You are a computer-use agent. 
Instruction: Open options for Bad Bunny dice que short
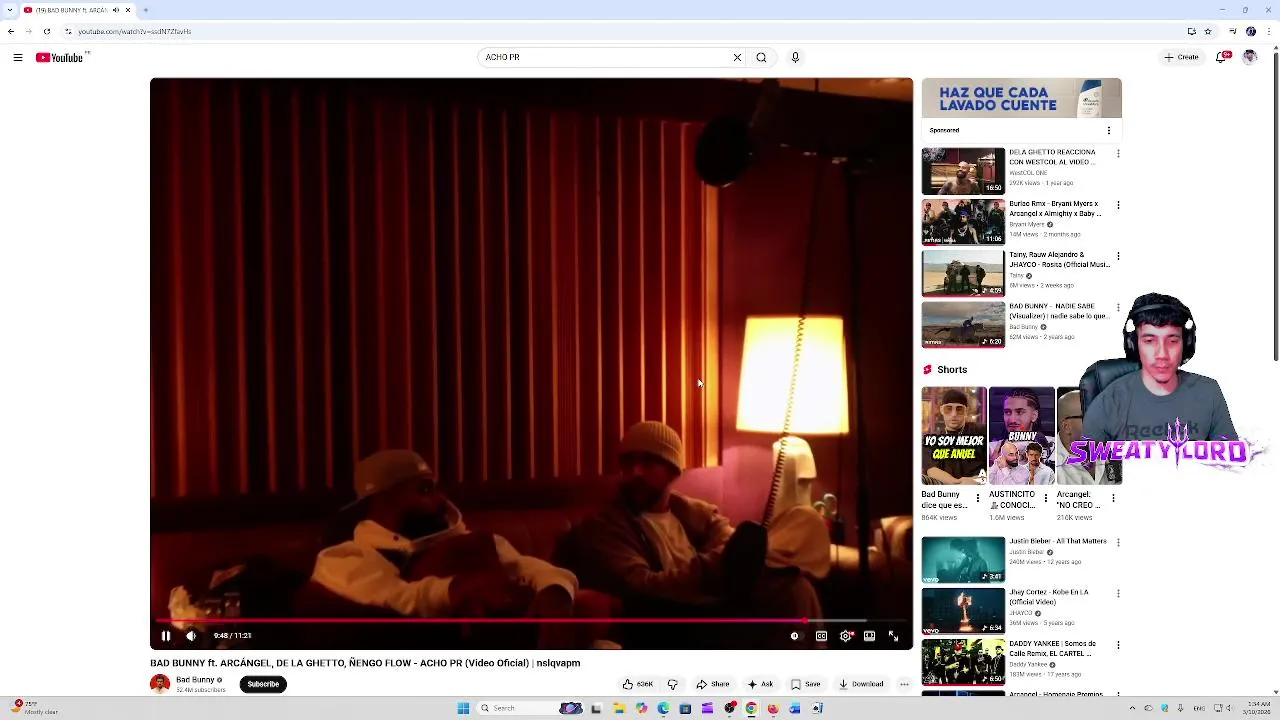(978, 498)
